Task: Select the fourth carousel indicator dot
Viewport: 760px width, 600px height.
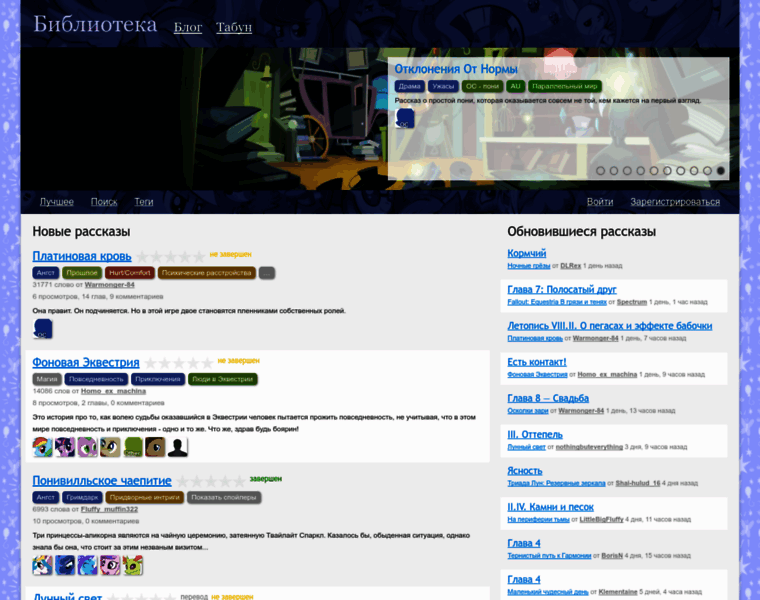Action: click(x=640, y=171)
